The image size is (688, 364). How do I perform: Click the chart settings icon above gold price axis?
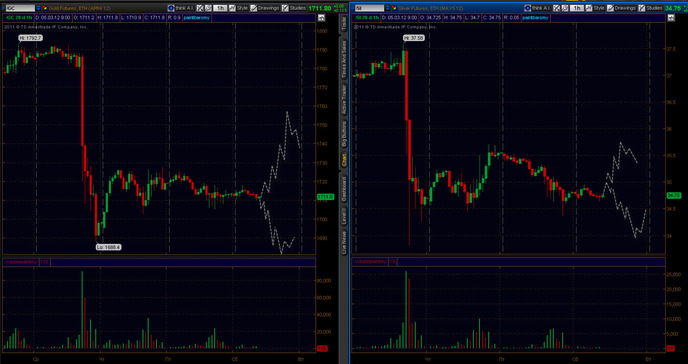pyautogui.click(x=322, y=18)
